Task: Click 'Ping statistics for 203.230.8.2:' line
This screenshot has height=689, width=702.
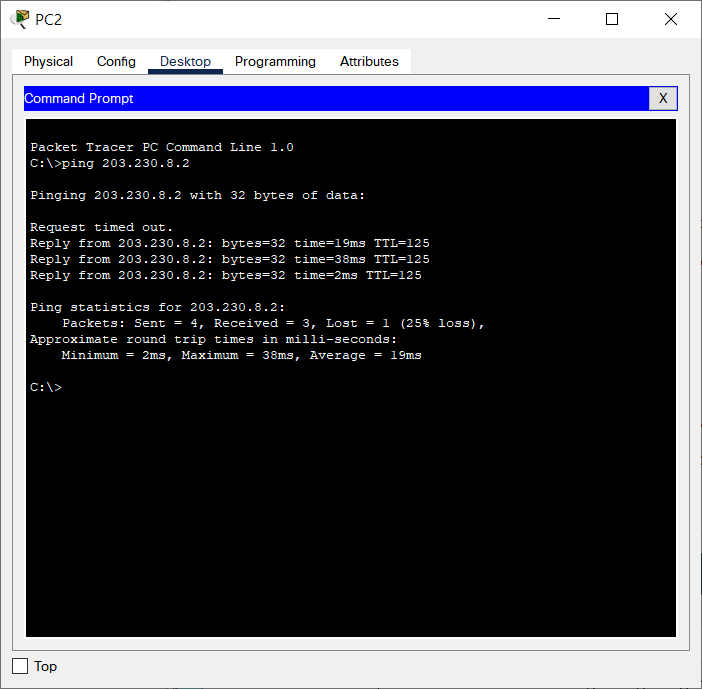Action: [158, 308]
